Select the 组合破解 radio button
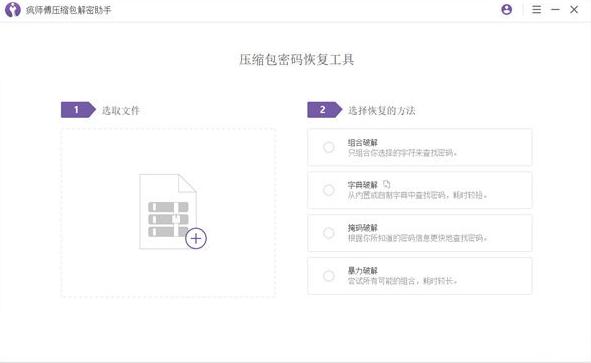 [x=329, y=147]
